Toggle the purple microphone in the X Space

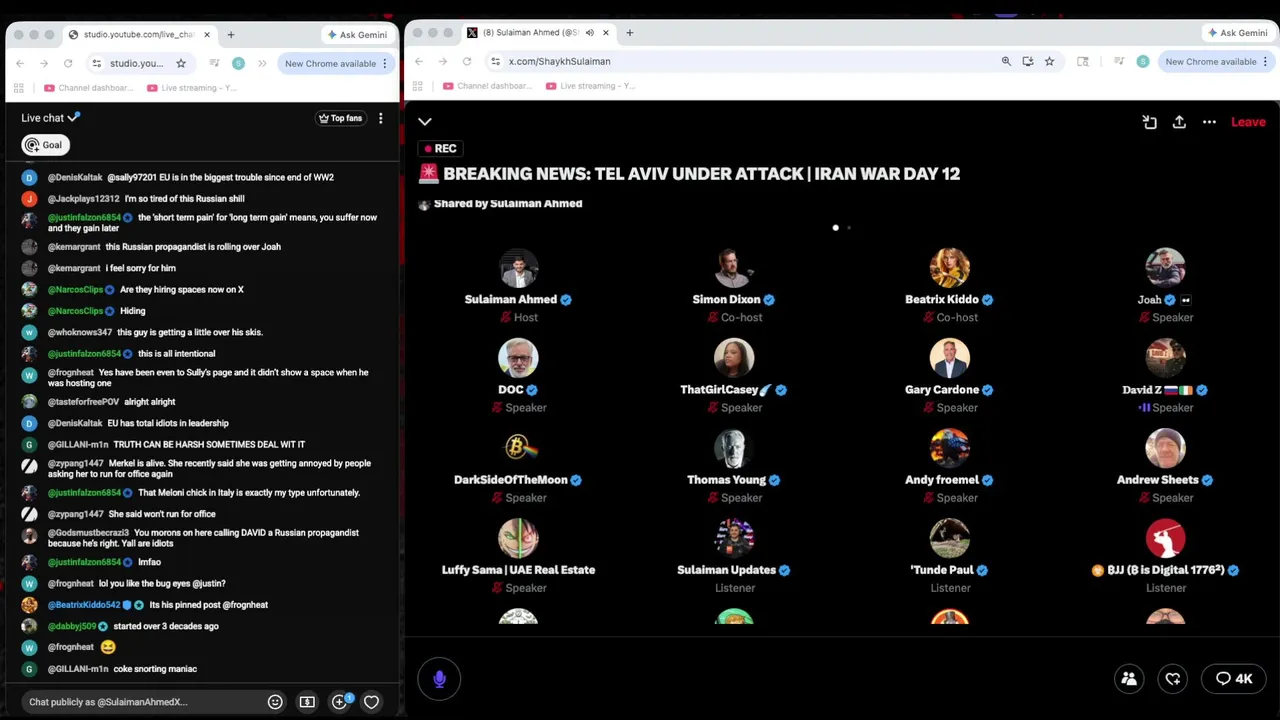(x=439, y=679)
